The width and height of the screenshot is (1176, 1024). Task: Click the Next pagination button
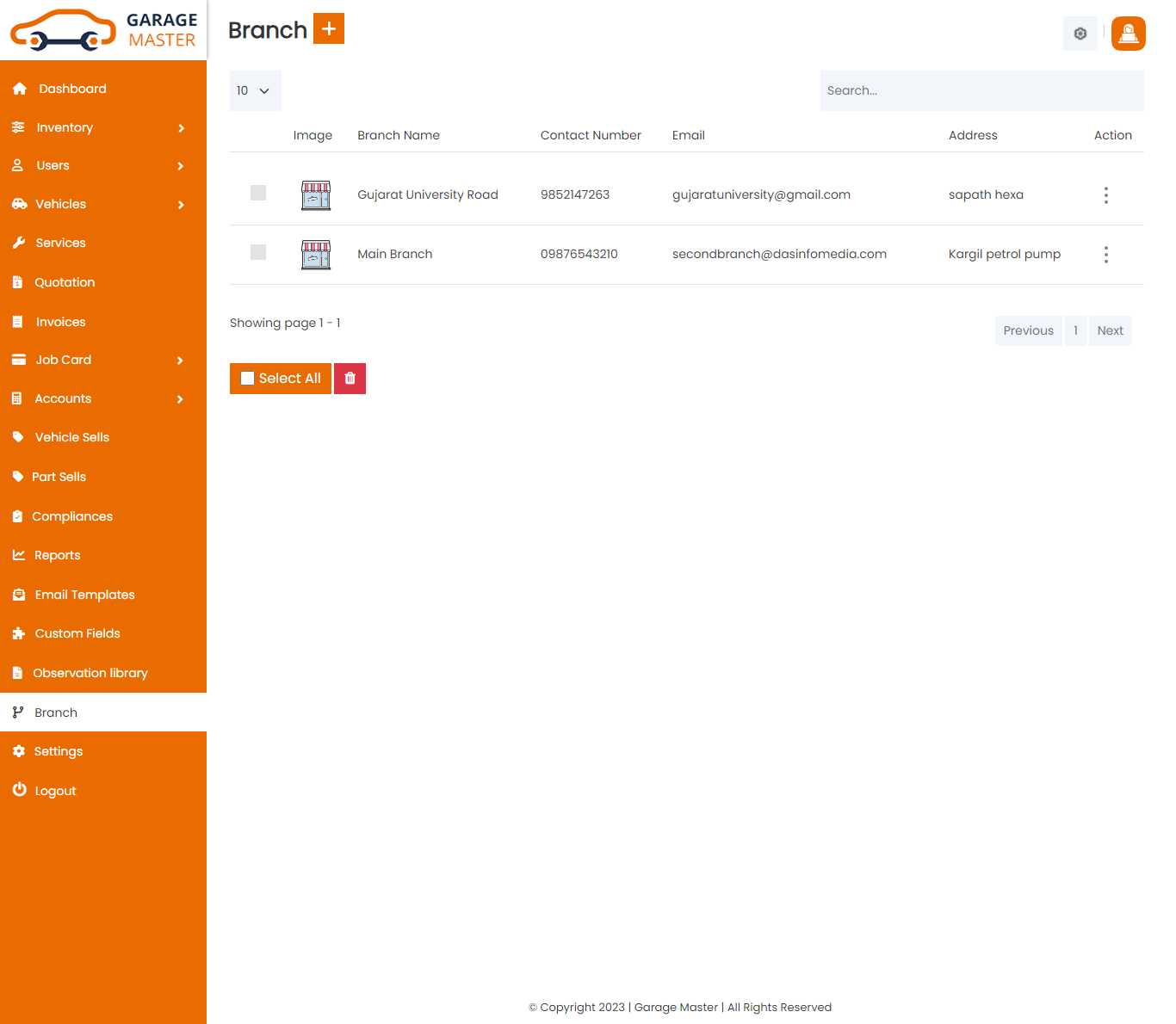click(x=1110, y=330)
